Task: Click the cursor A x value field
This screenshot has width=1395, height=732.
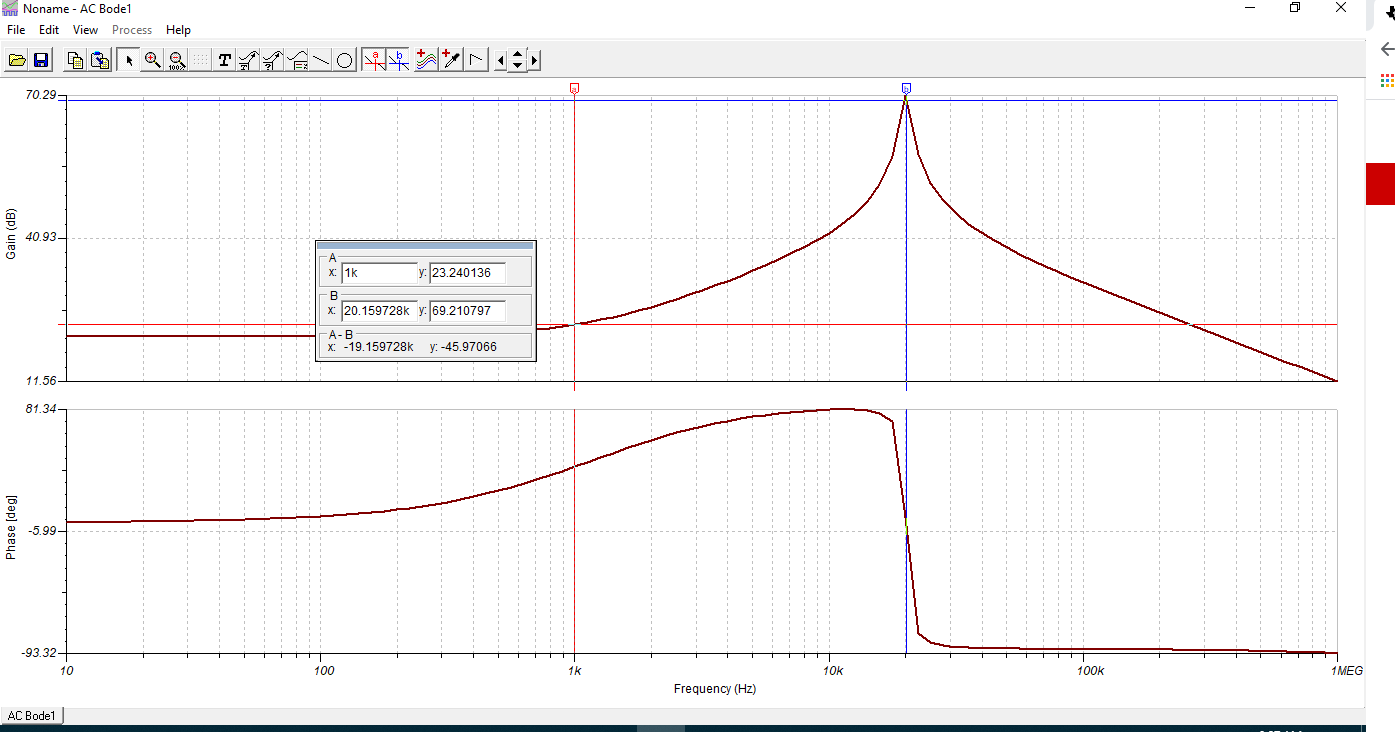Action: pyautogui.click(x=379, y=273)
